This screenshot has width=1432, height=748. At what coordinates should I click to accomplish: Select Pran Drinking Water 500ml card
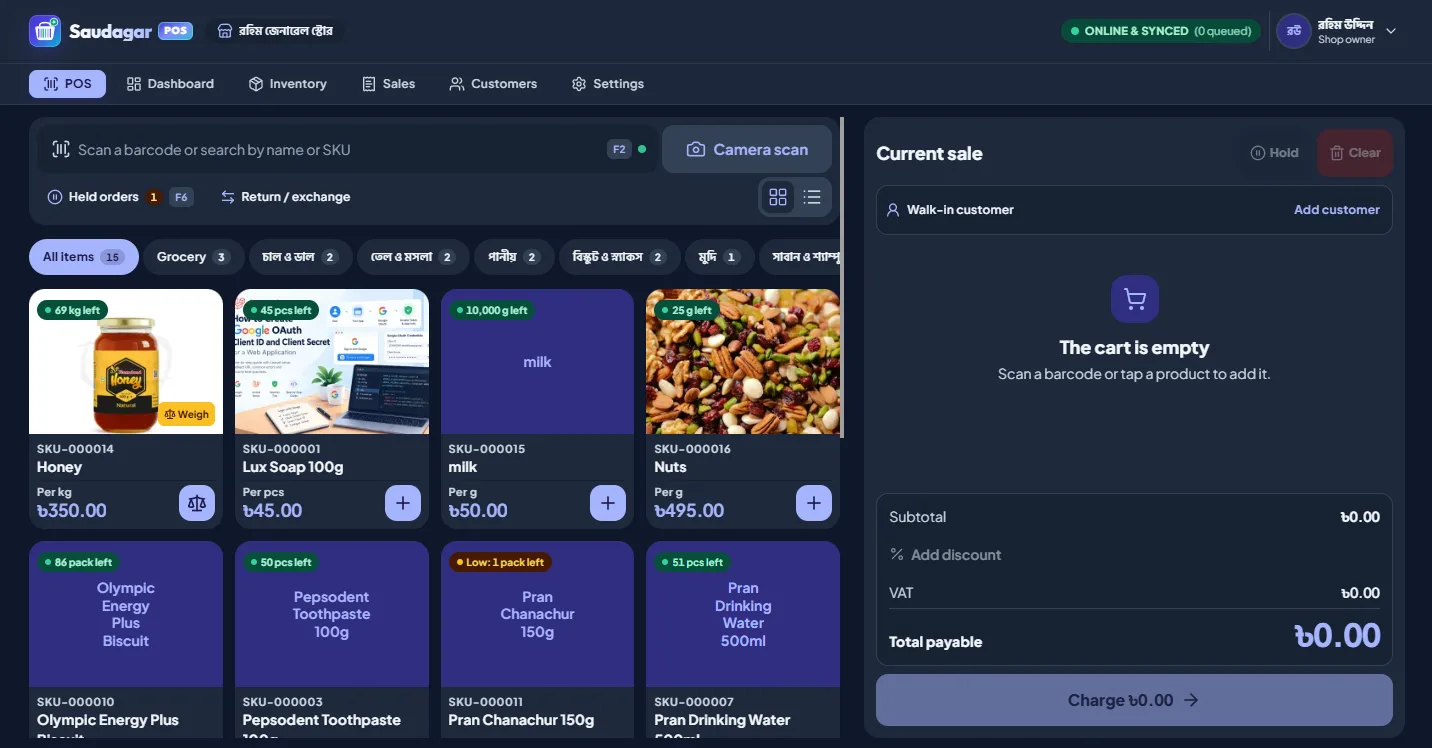pyautogui.click(x=743, y=640)
